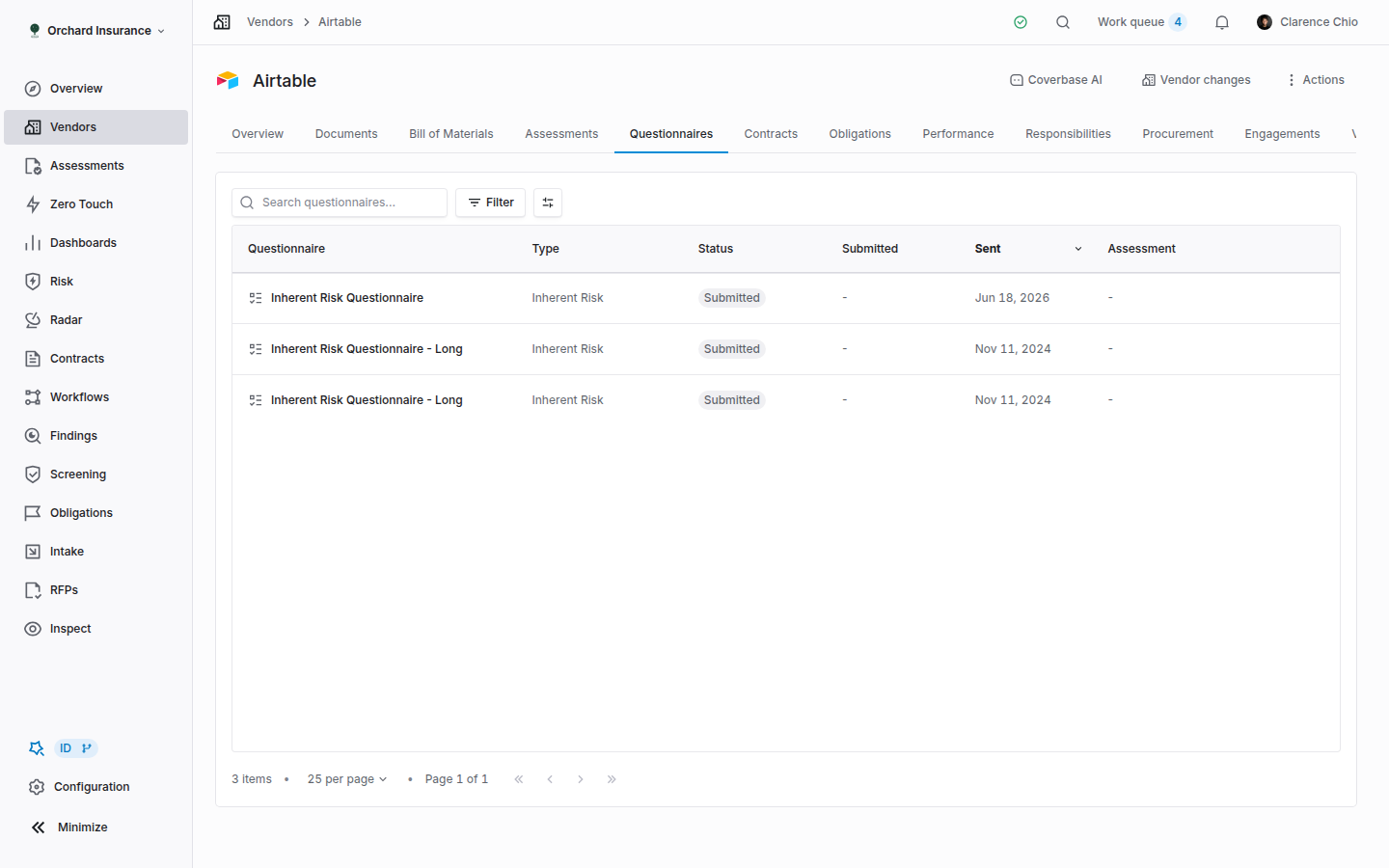
Task: Focus the Search questionnaires field
Action: [340, 203]
